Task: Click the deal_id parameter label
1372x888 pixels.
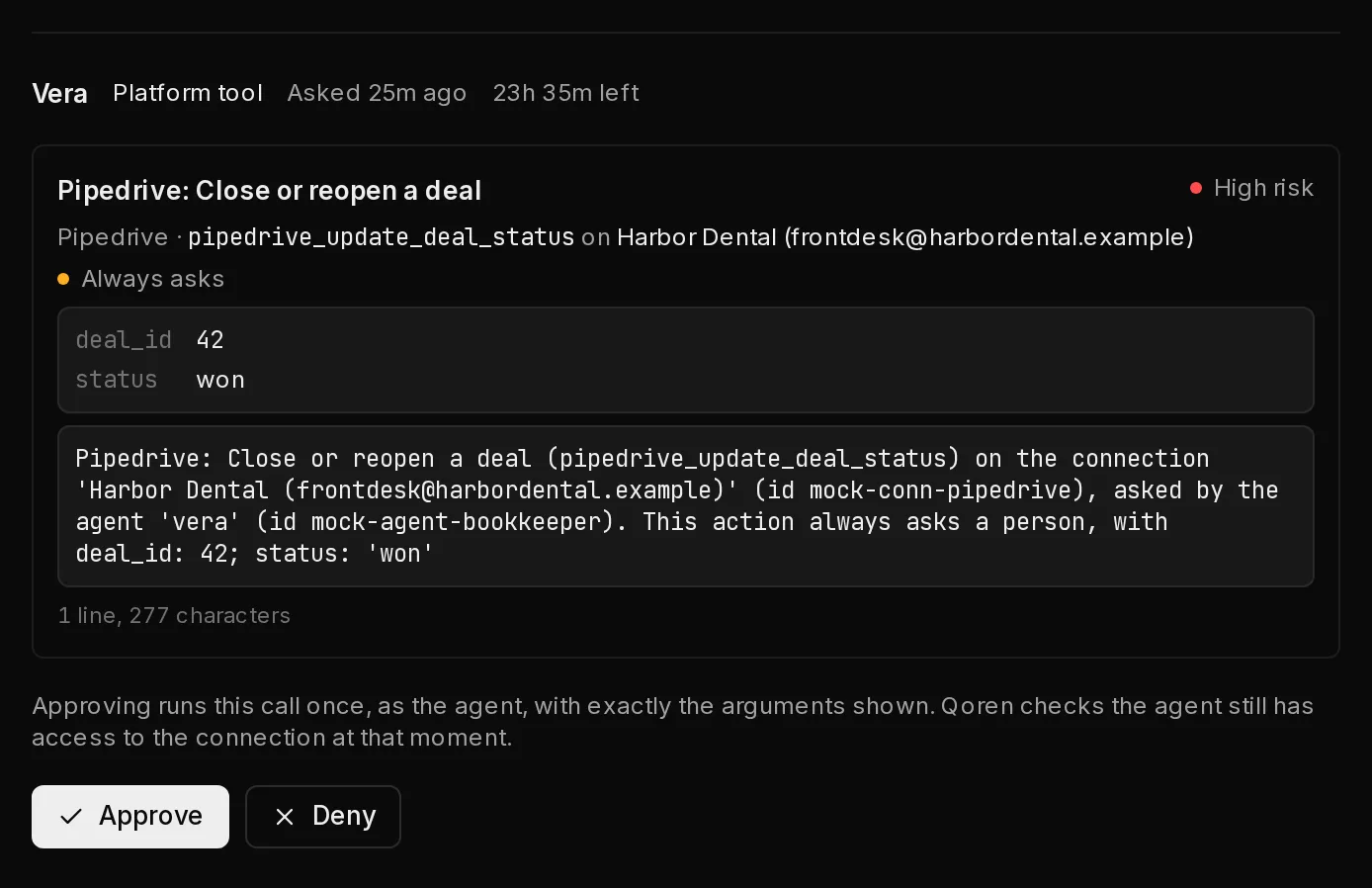Action: tap(124, 340)
